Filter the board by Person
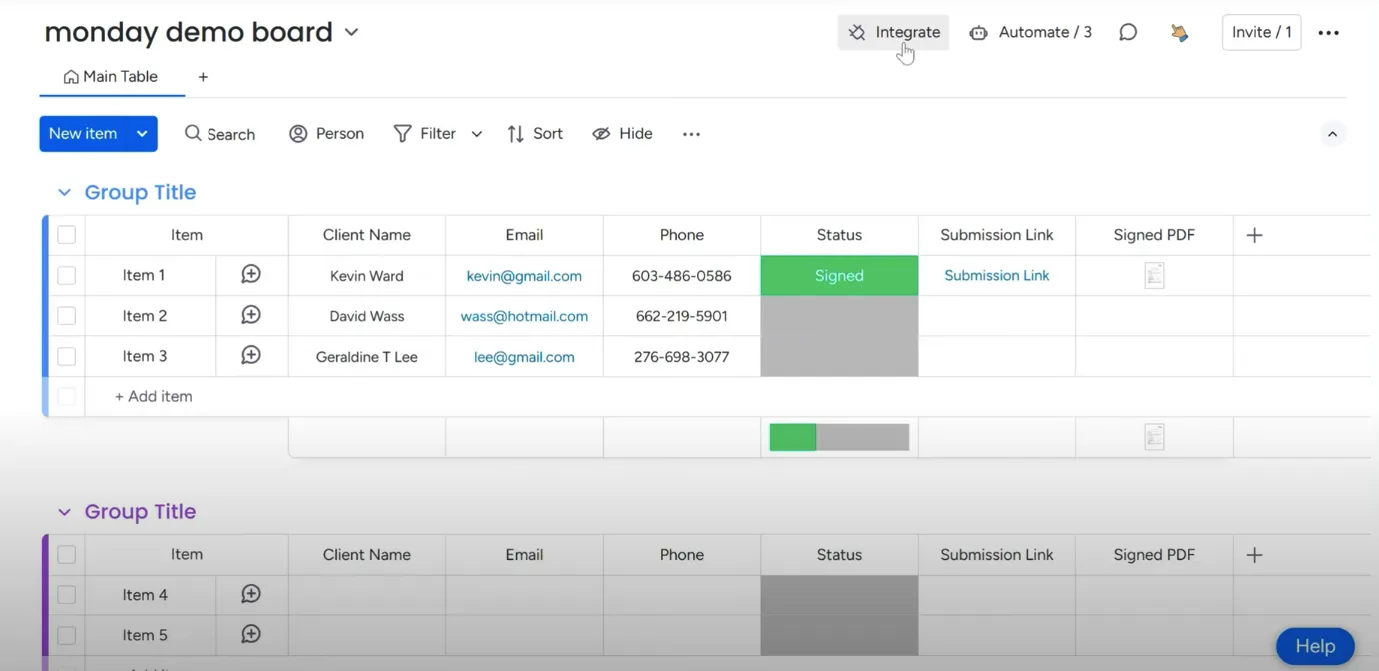 coord(326,134)
